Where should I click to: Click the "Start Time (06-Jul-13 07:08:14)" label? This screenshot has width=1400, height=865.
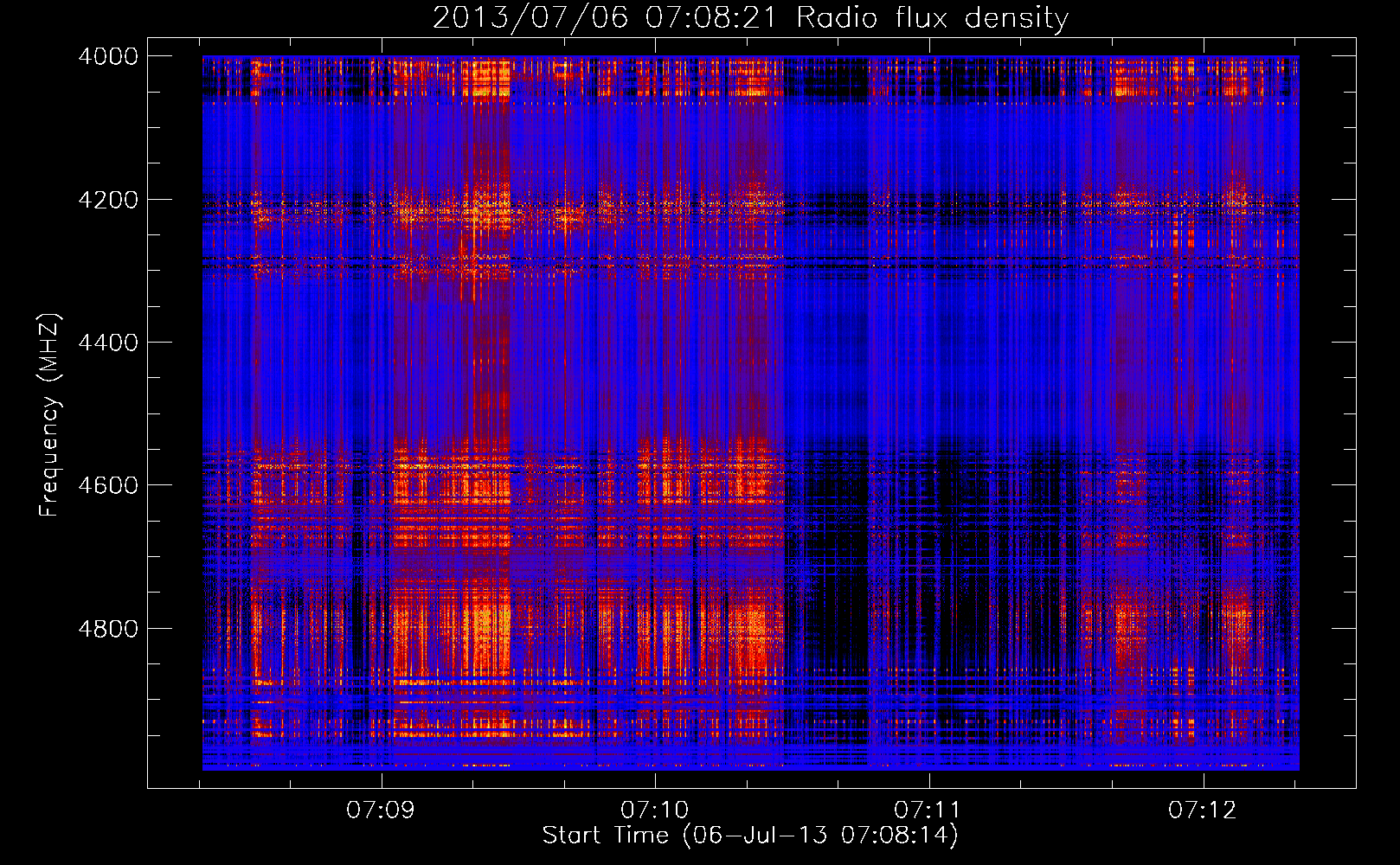pos(750,836)
